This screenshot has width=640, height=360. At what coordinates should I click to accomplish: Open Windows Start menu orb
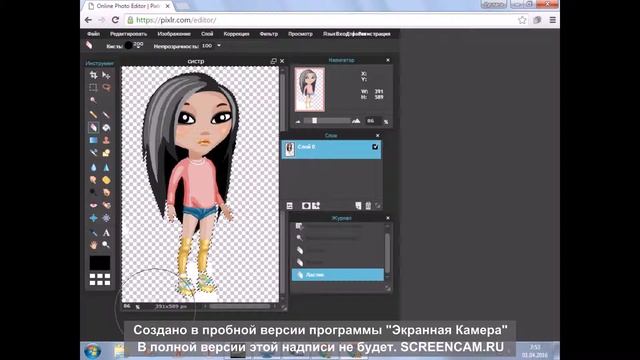pos(92,351)
